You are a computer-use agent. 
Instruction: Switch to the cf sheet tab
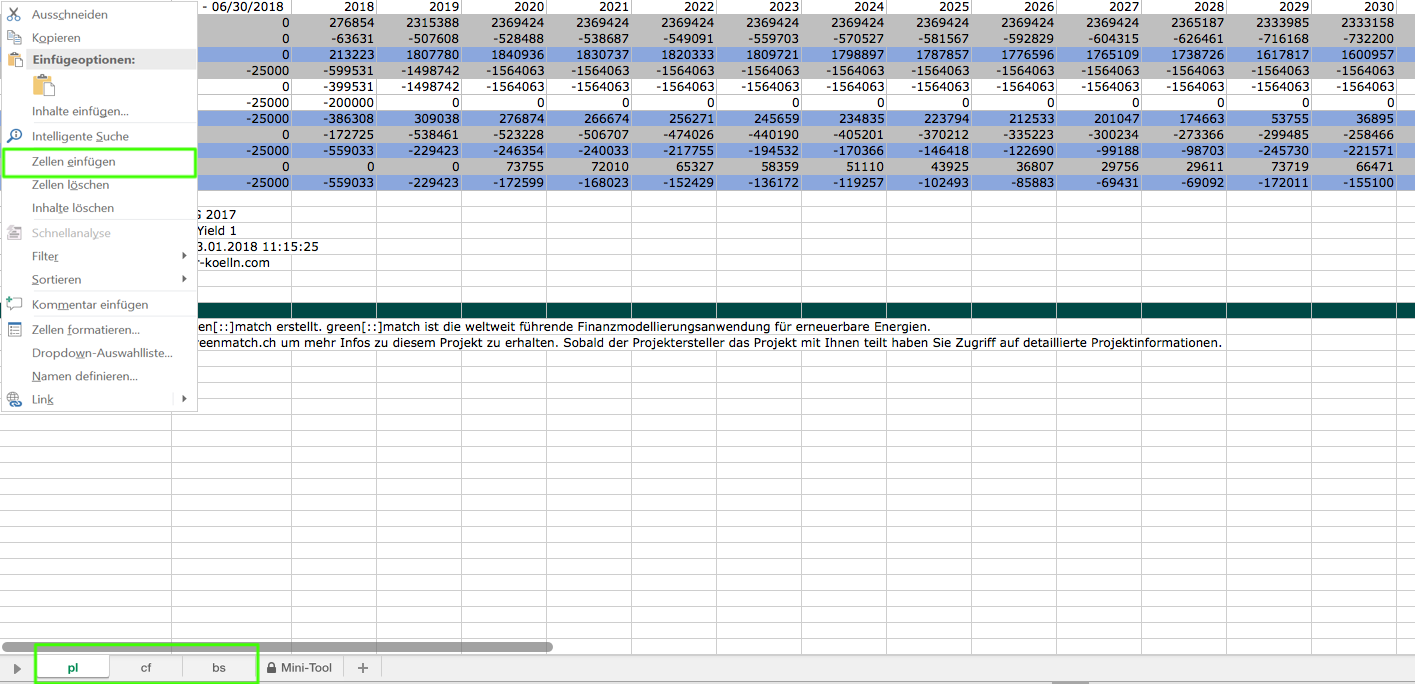pos(146,668)
